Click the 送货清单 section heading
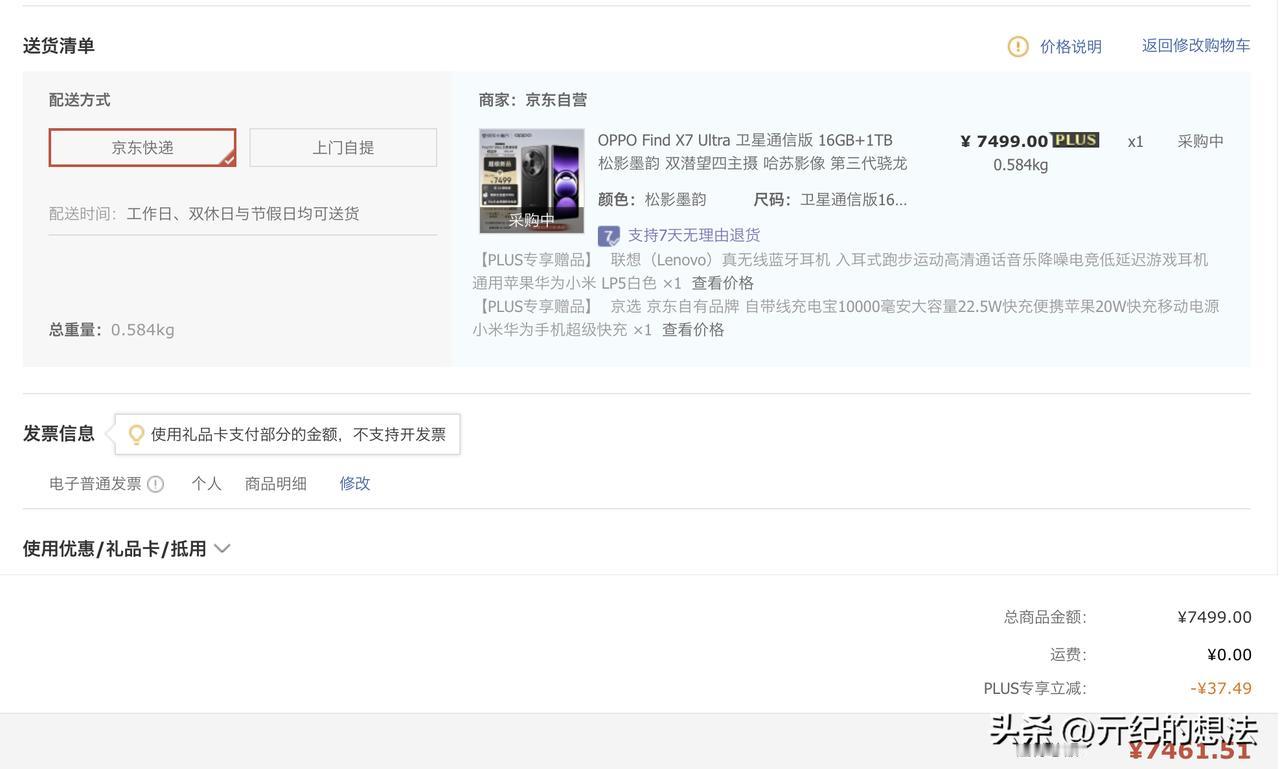Screen dimensions: 1280x769 click(x=59, y=45)
